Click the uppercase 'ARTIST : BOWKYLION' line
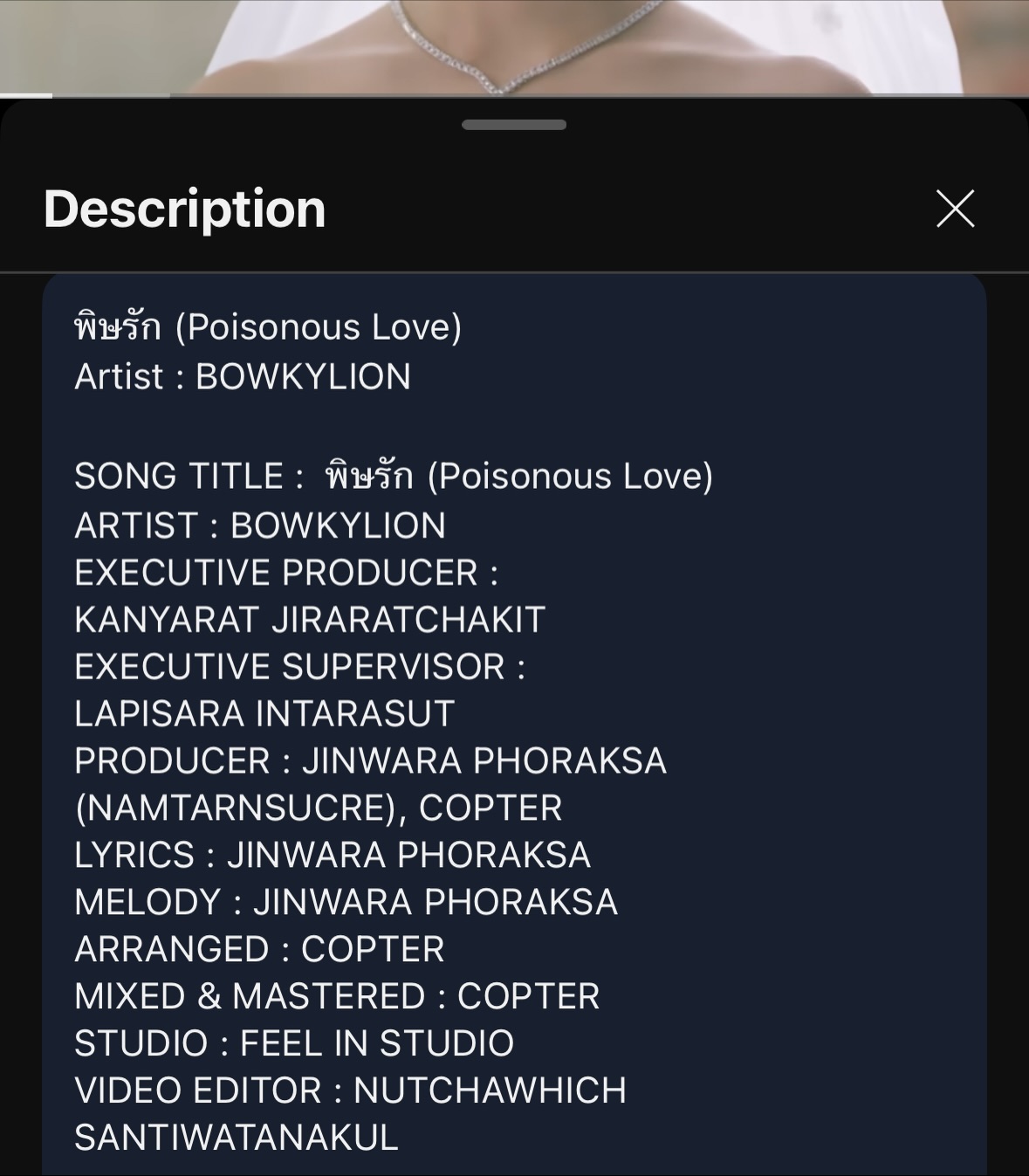 (260, 526)
